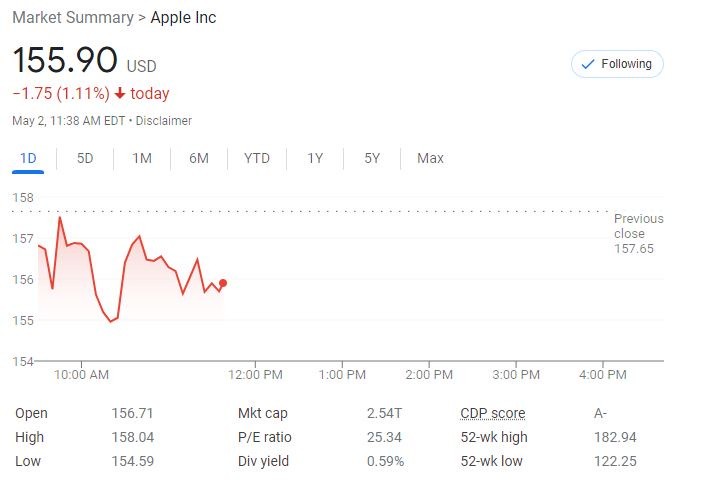Click the A- CDP score value
Image resolution: width=725 pixels, height=485 pixels.
click(x=601, y=413)
